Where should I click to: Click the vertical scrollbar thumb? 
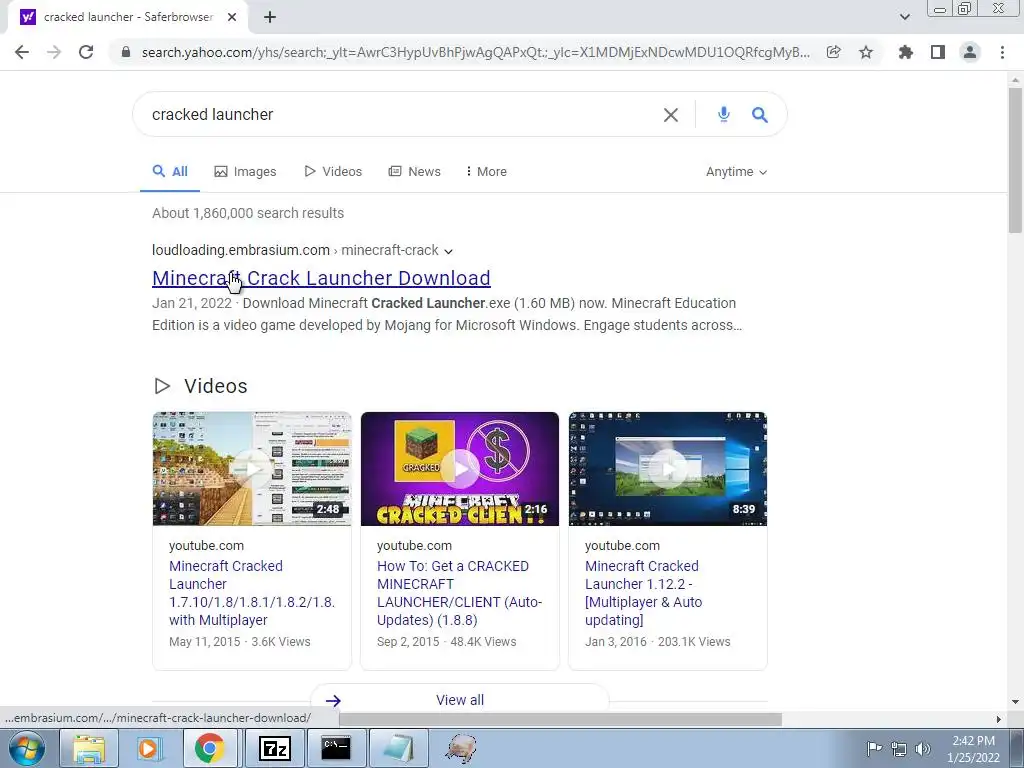pyautogui.click(x=1015, y=159)
